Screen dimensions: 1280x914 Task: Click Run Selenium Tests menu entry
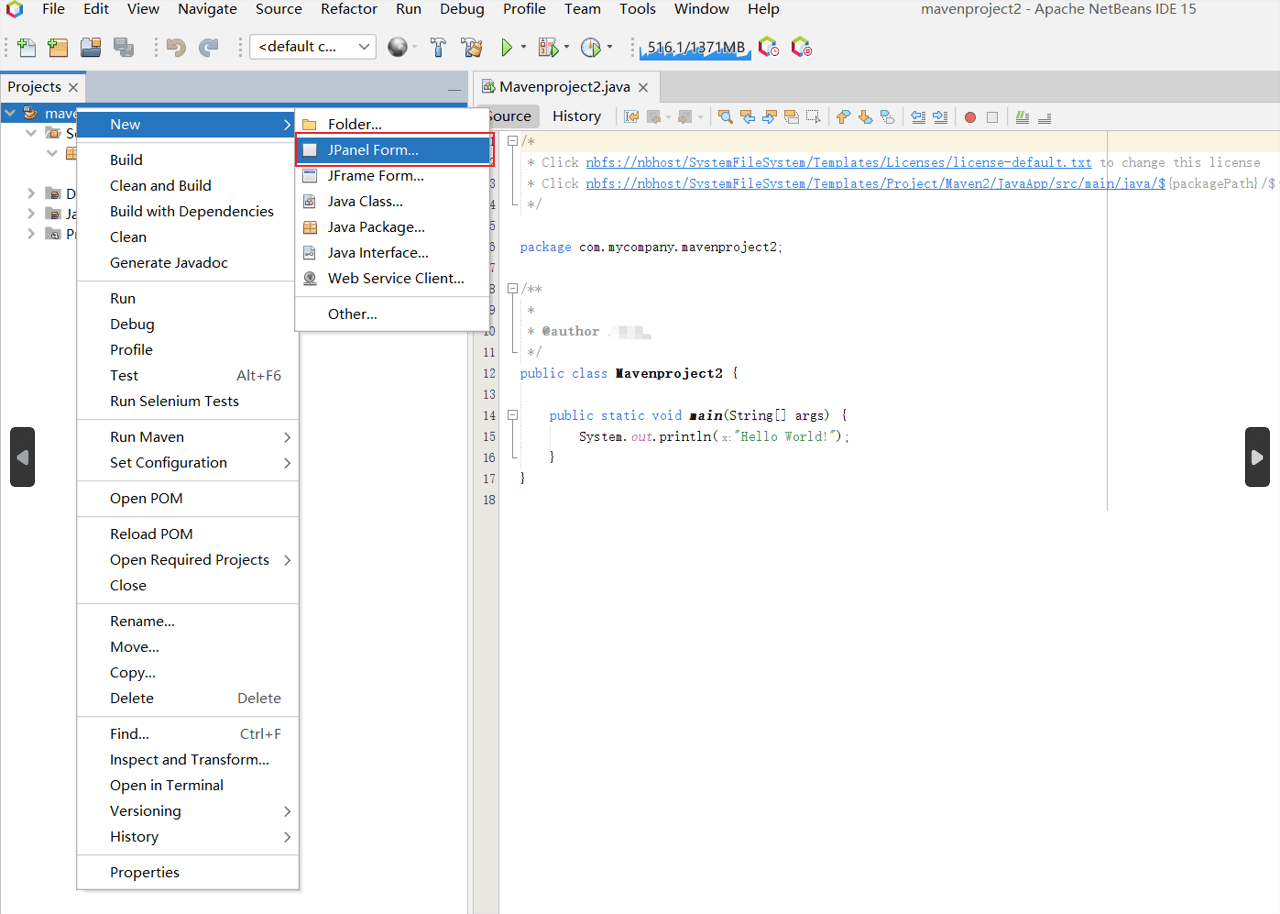coord(188,401)
